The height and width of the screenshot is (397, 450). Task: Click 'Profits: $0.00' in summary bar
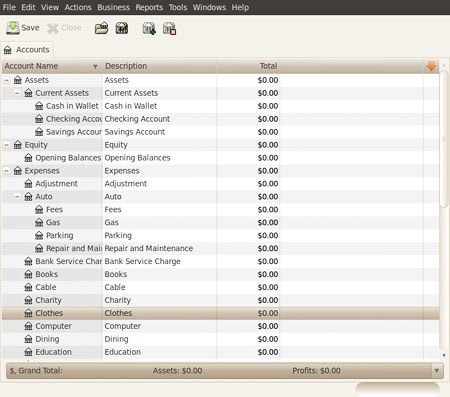coord(316,371)
